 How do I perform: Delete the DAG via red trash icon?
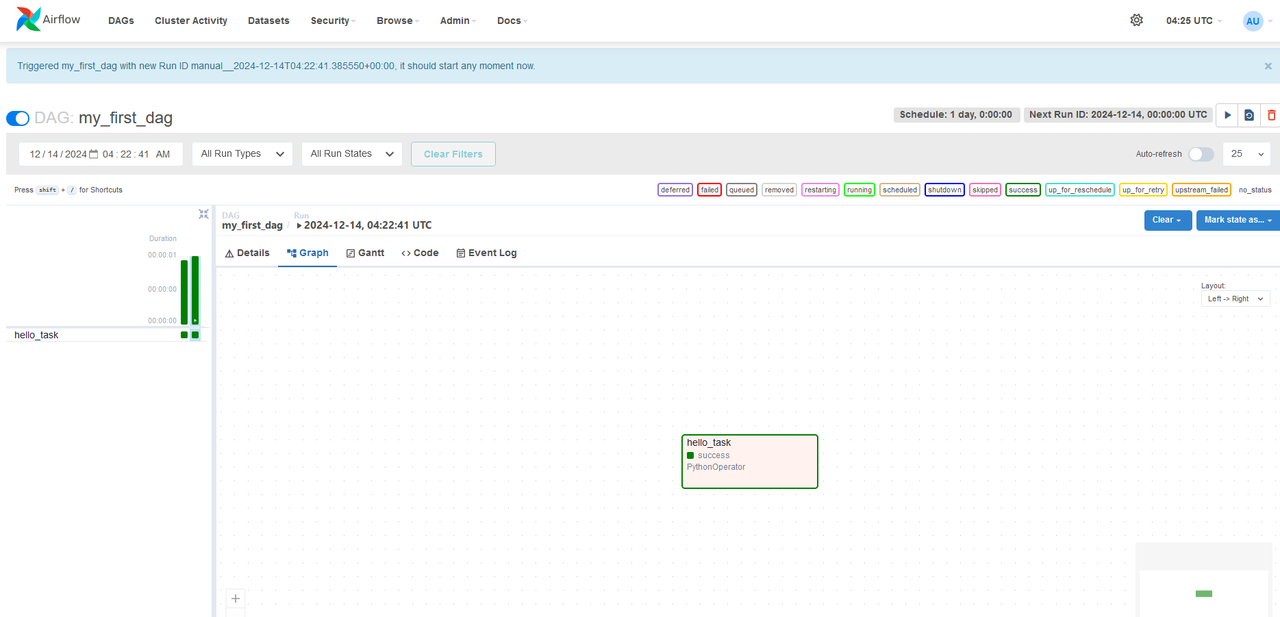(x=1270, y=115)
